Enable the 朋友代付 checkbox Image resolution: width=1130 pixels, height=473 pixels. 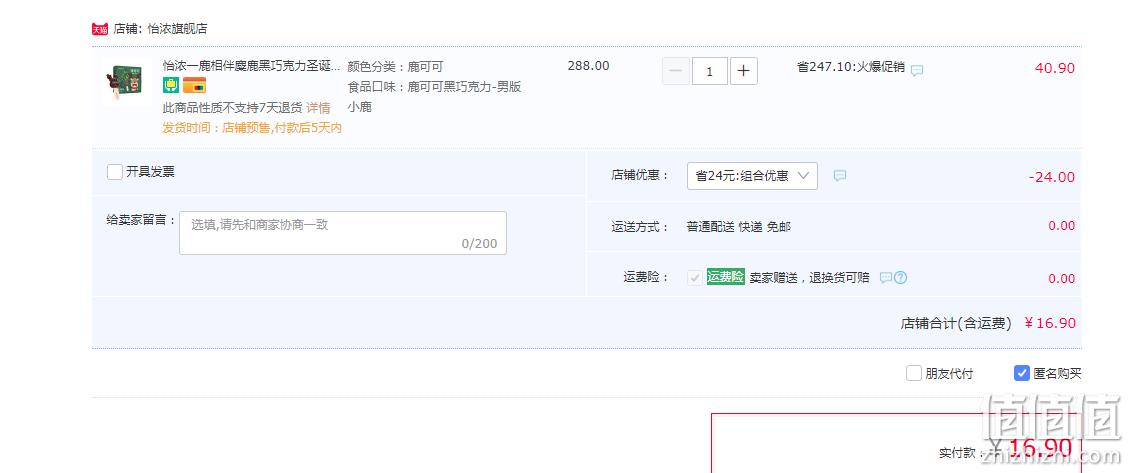point(914,373)
